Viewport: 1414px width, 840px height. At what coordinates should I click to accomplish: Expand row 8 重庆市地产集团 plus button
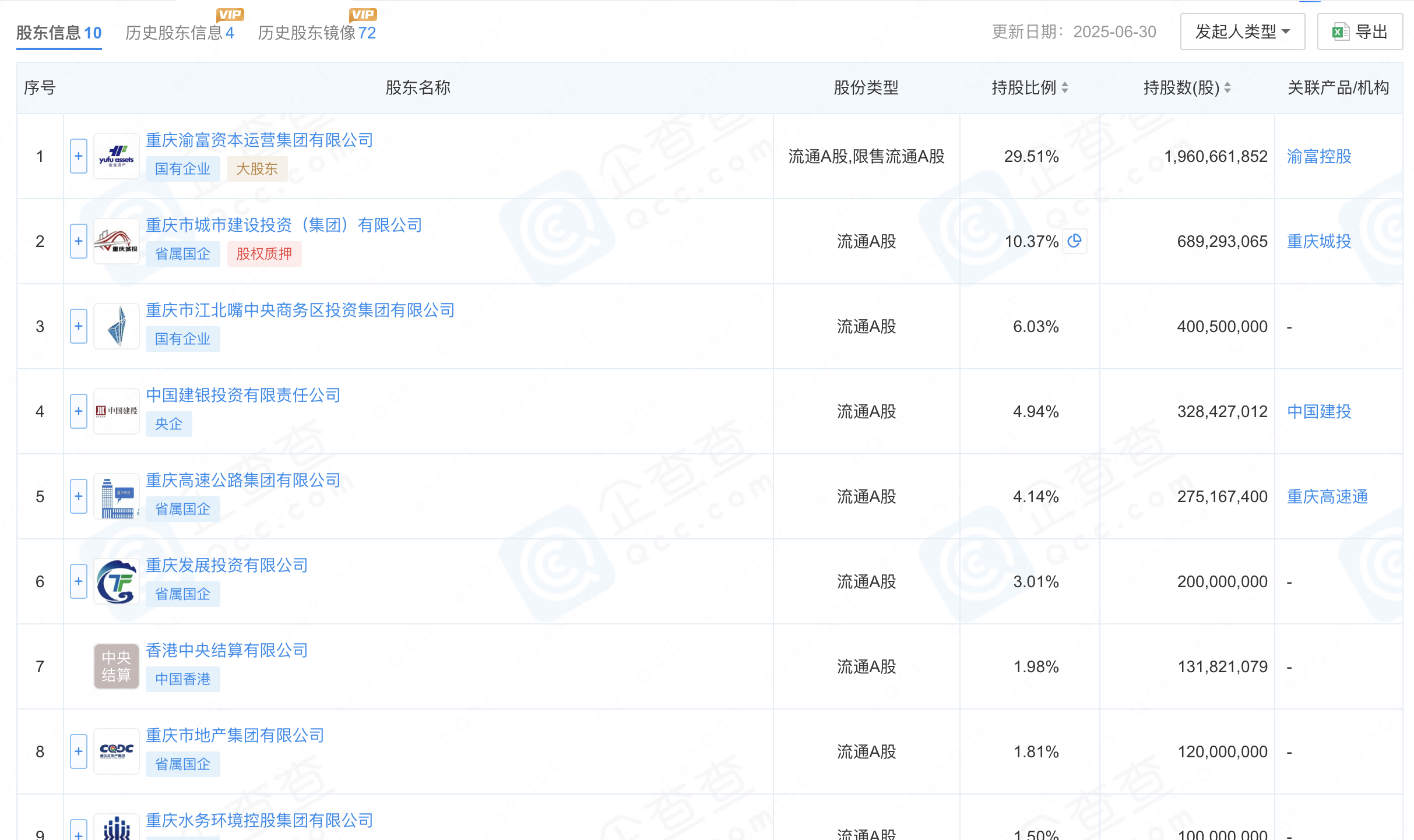pos(79,751)
